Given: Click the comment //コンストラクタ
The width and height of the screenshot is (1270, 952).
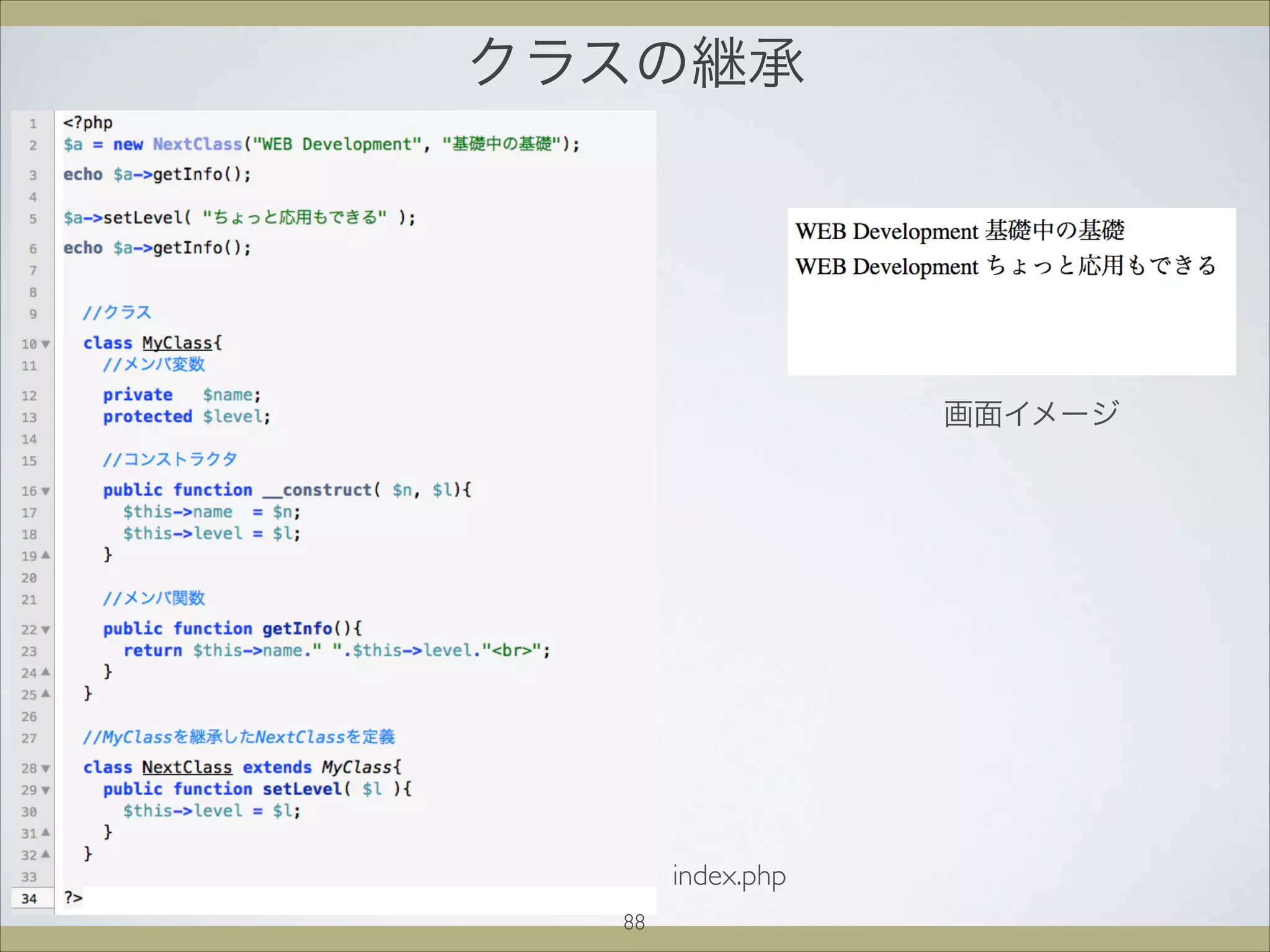Looking at the screenshot, I should [170, 459].
